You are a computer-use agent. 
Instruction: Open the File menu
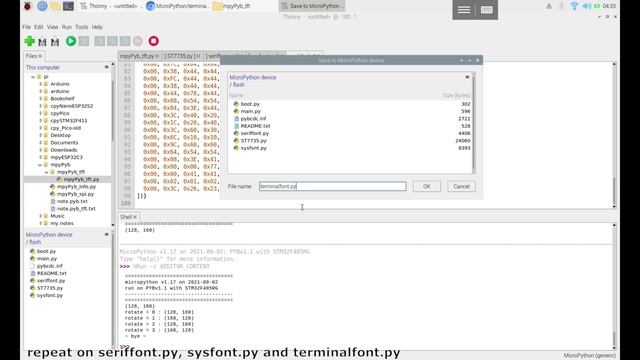coord(27,27)
